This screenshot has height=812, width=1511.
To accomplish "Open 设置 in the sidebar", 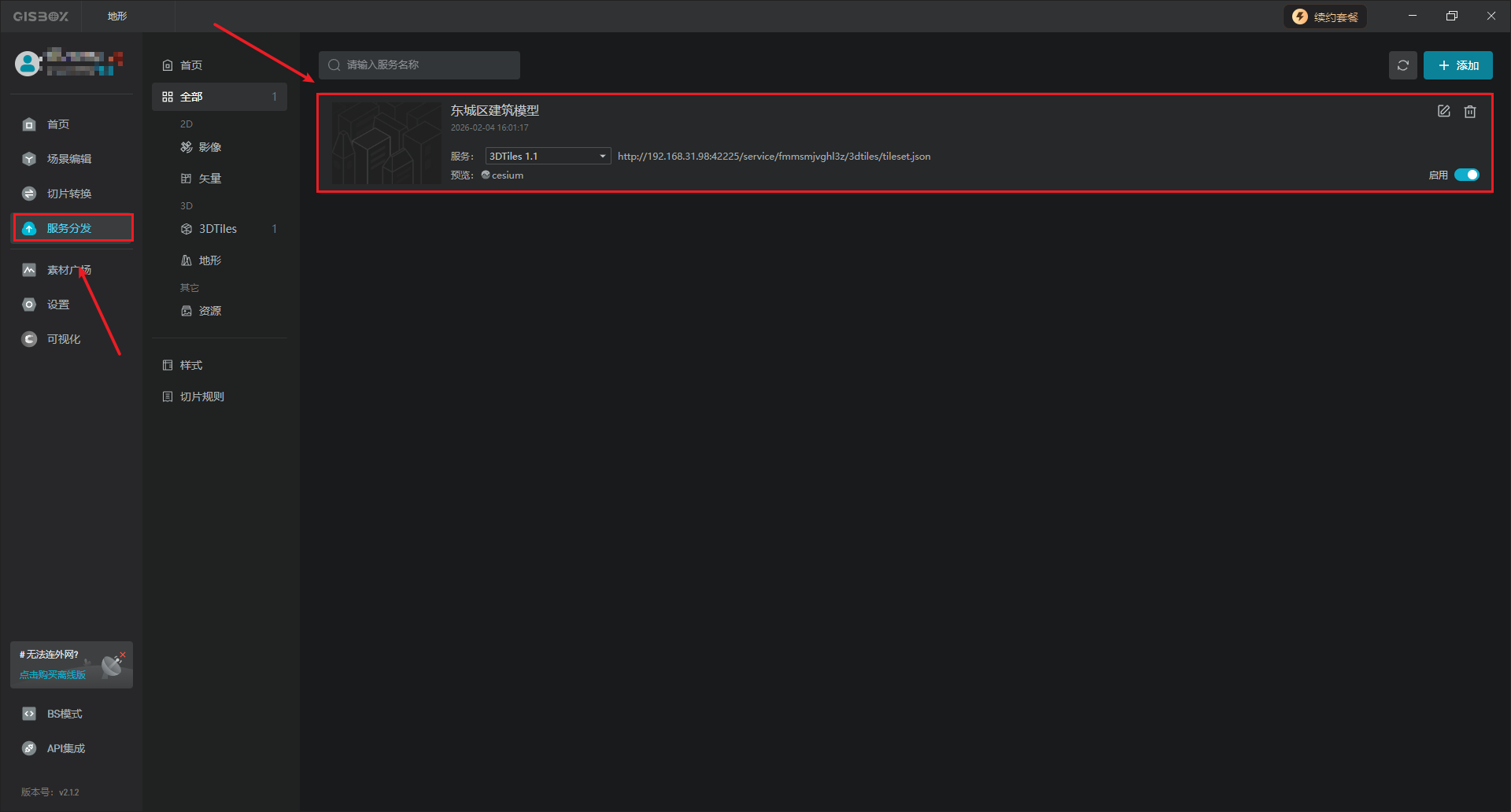I will (x=57, y=304).
